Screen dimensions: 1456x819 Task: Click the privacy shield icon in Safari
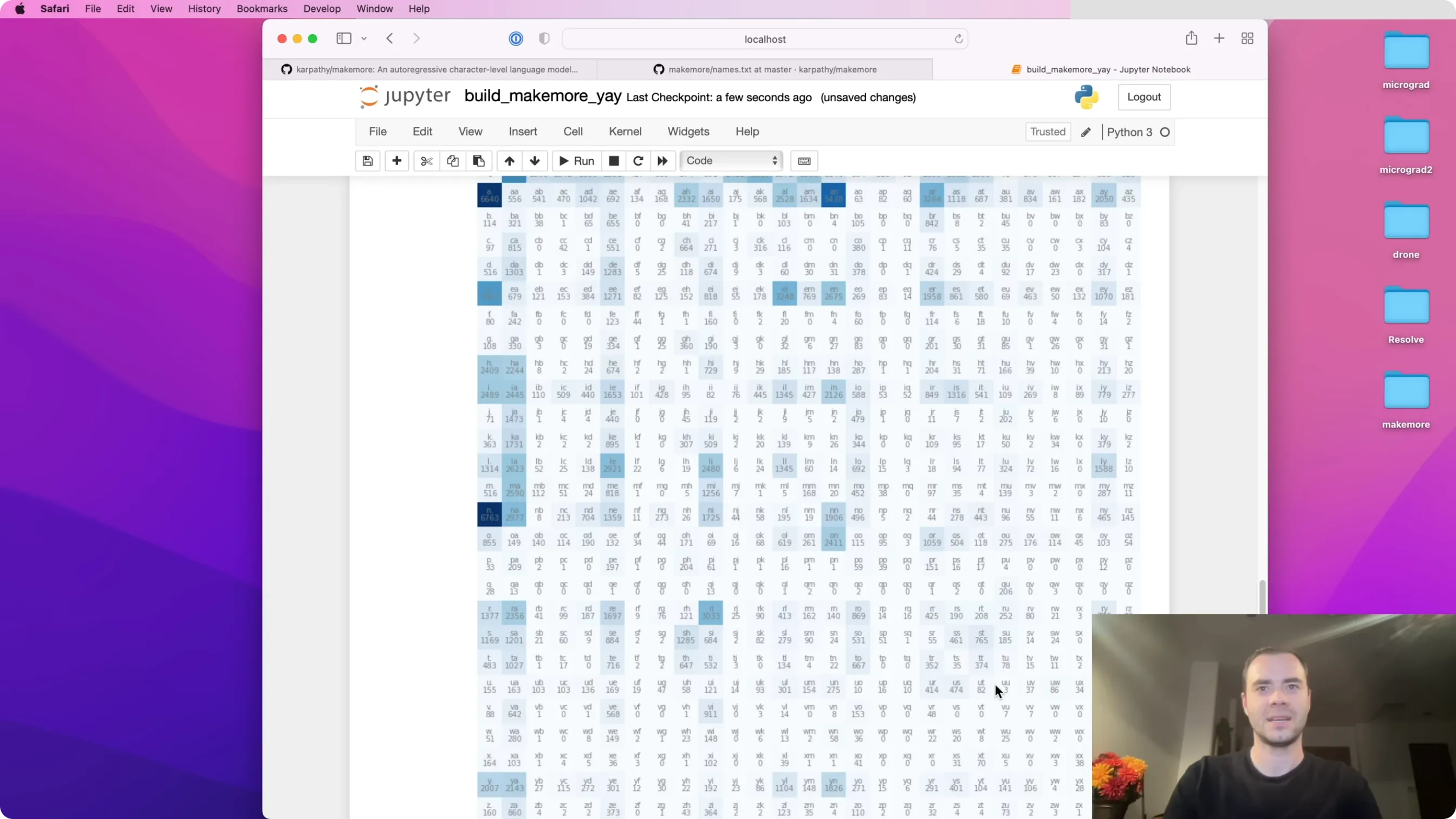544,38
